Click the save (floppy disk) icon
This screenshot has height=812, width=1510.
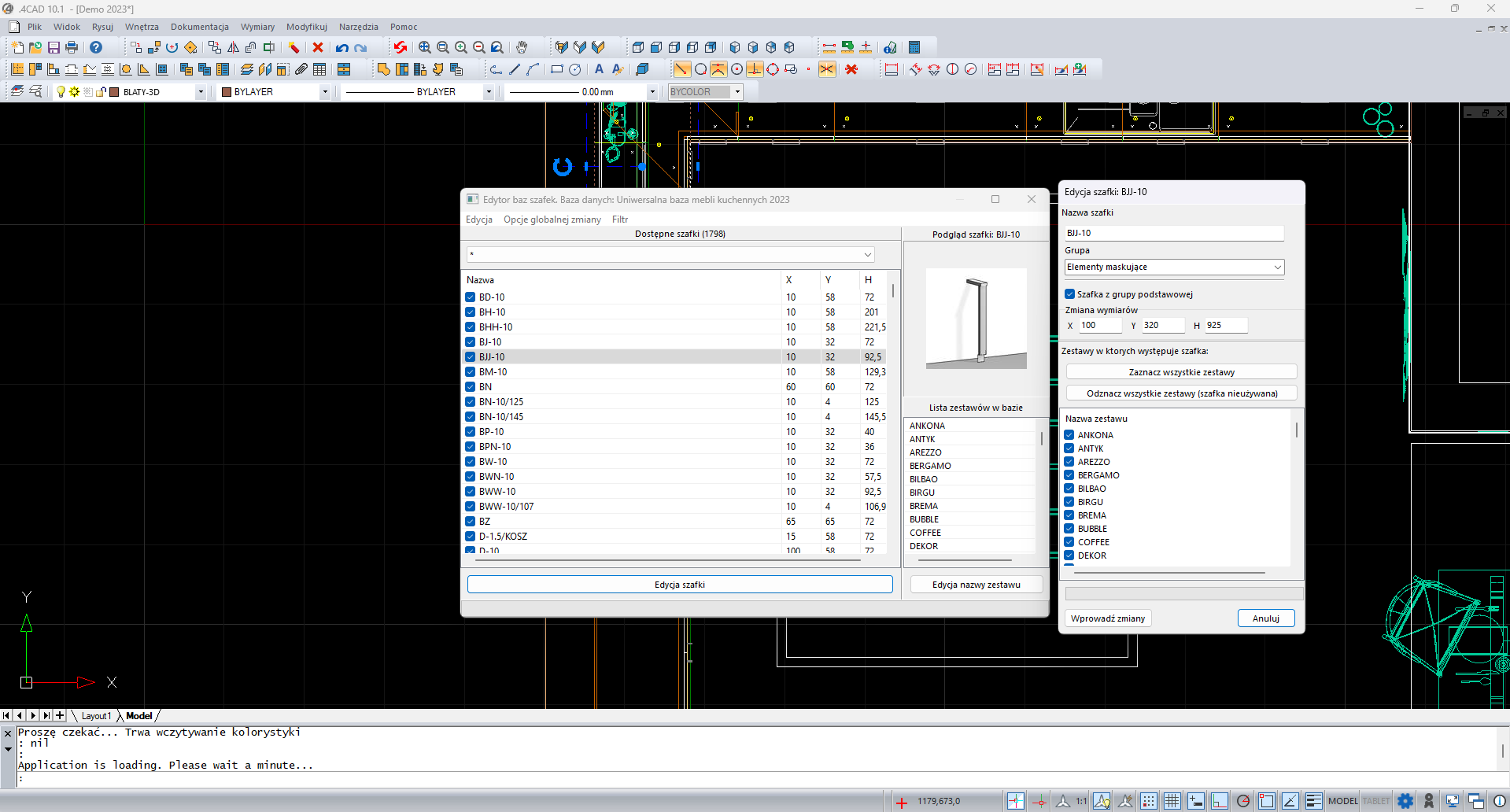tap(54, 48)
